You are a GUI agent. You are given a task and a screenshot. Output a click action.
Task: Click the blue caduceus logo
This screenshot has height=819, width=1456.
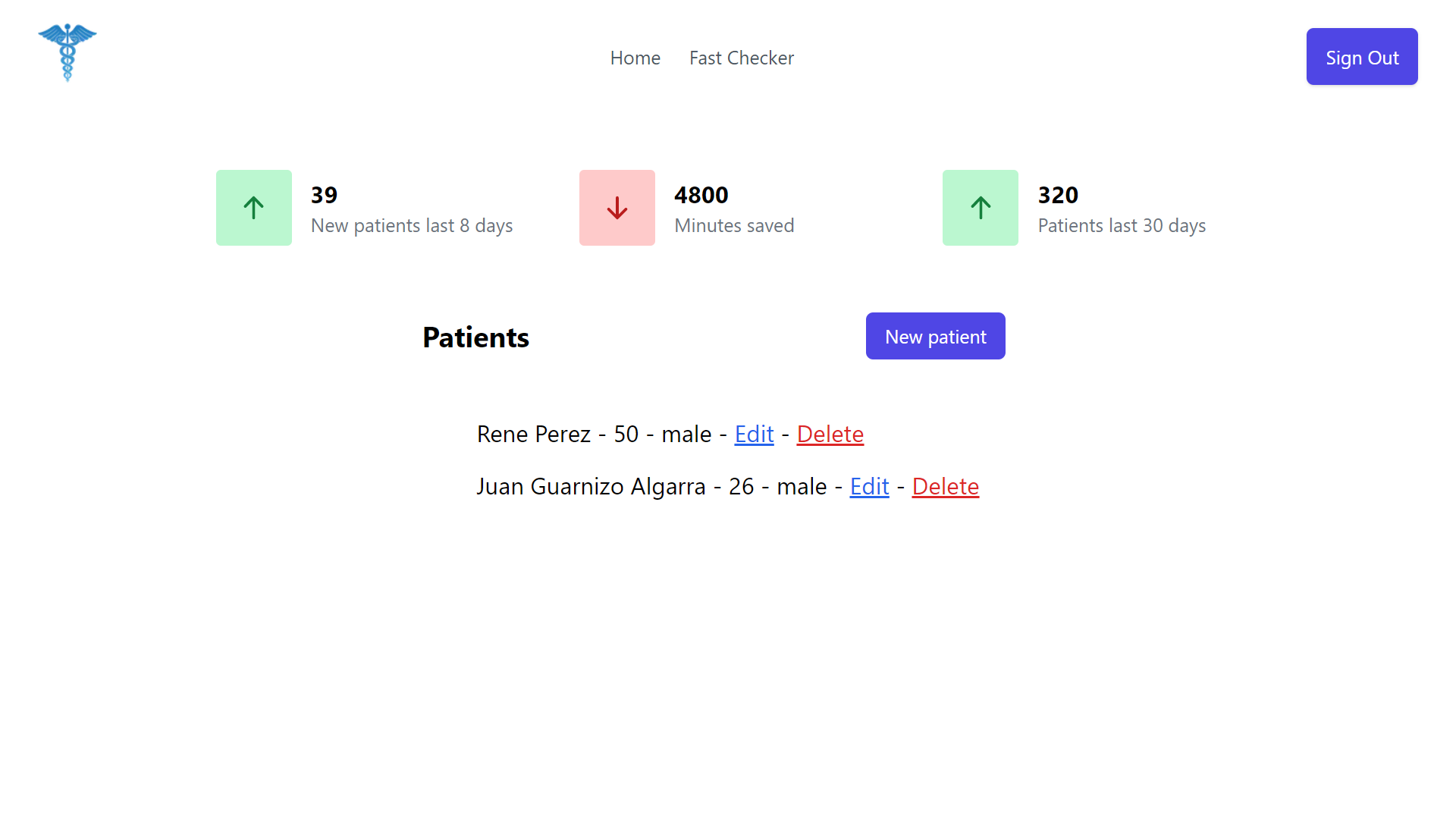point(67,52)
